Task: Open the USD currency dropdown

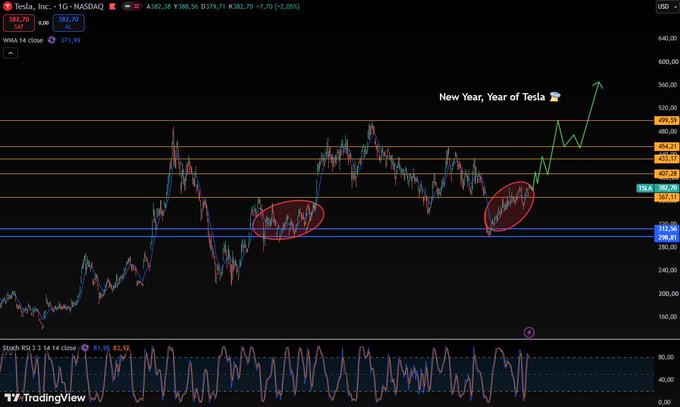Action: (x=667, y=7)
